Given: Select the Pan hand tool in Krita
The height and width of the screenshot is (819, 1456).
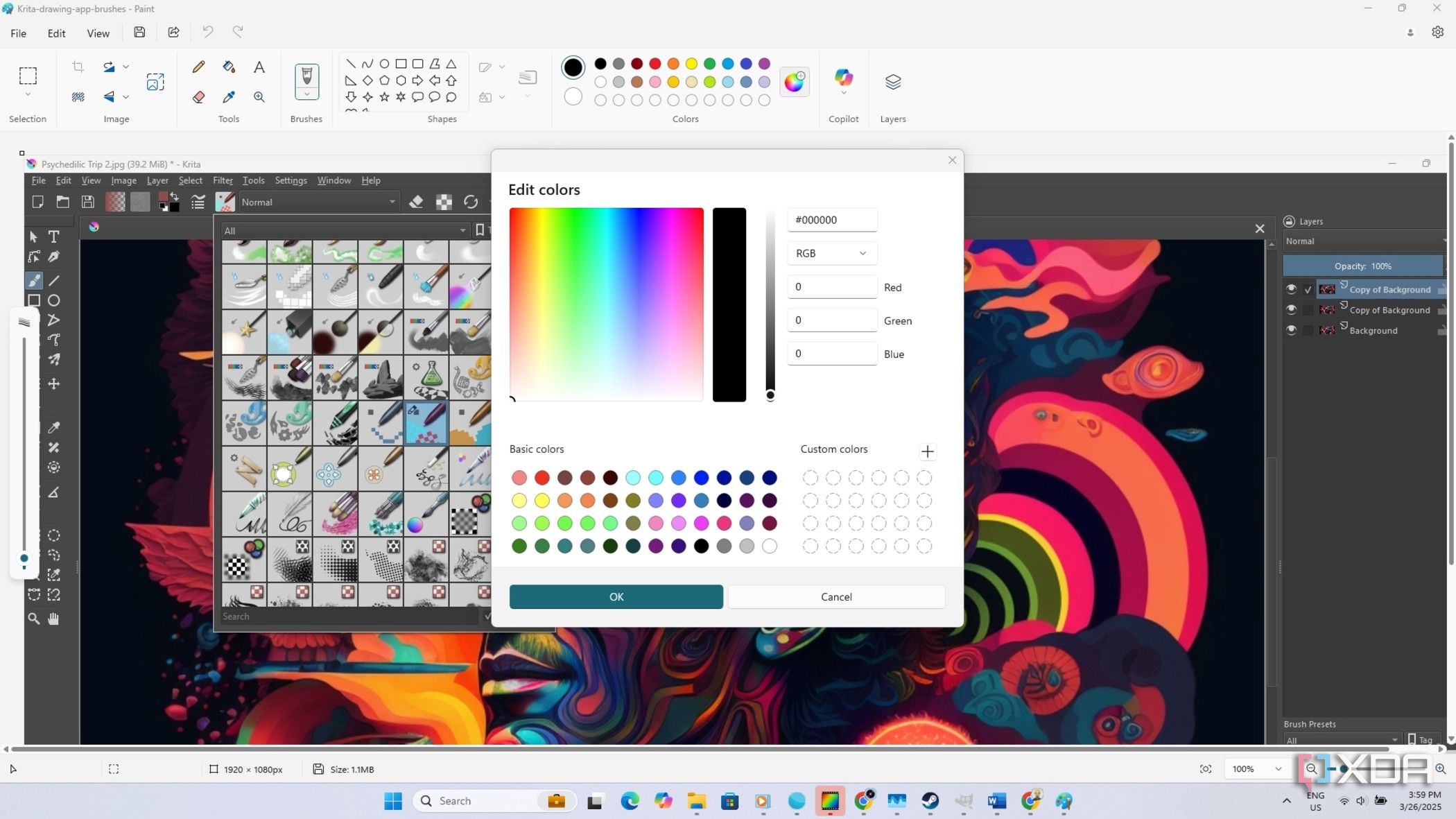Looking at the screenshot, I should (53, 619).
